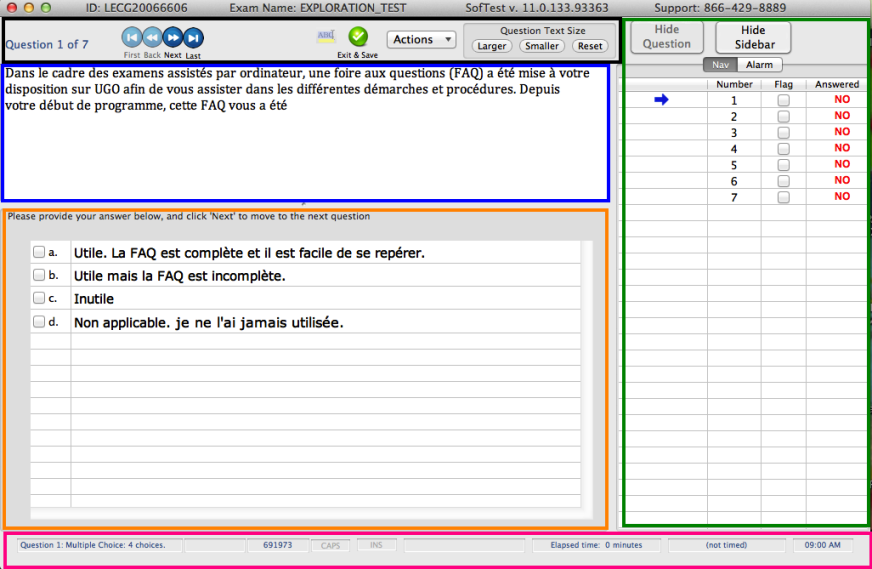Reset the question text size
The width and height of the screenshot is (872, 569).
[589, 46]
